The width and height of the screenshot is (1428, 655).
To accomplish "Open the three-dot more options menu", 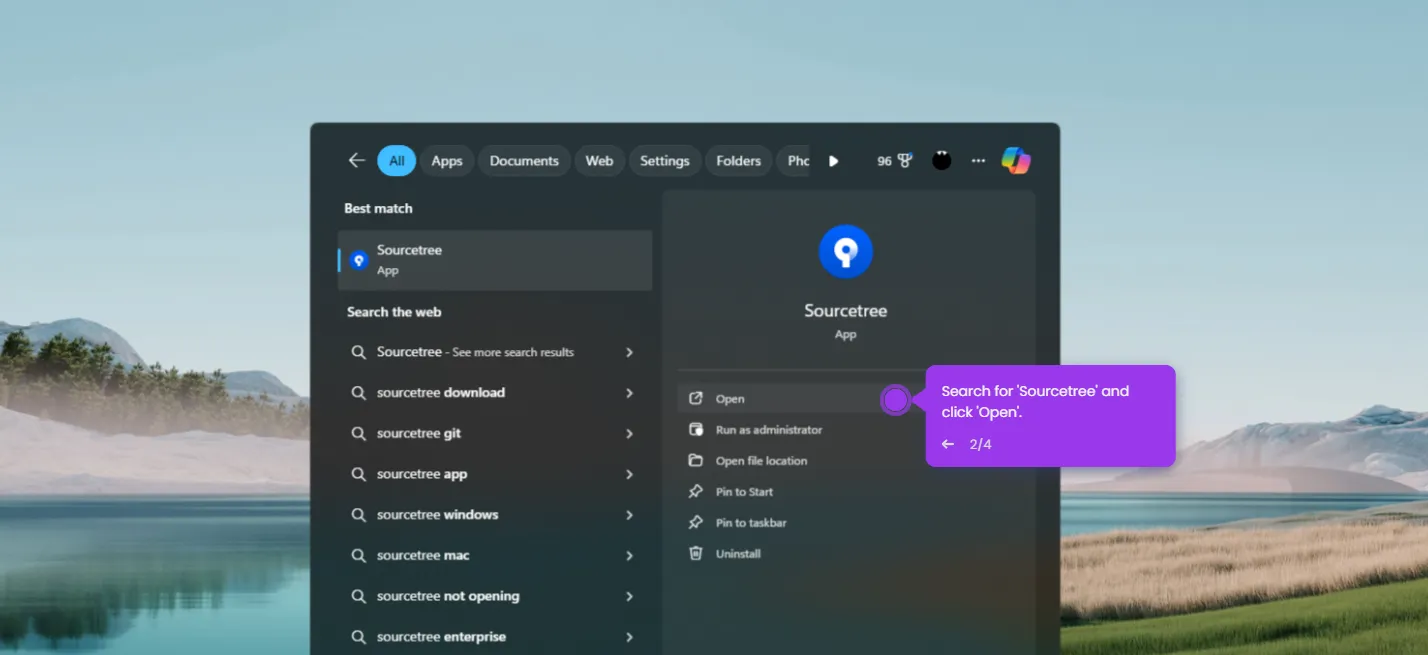I will click(x=978, y=161).
